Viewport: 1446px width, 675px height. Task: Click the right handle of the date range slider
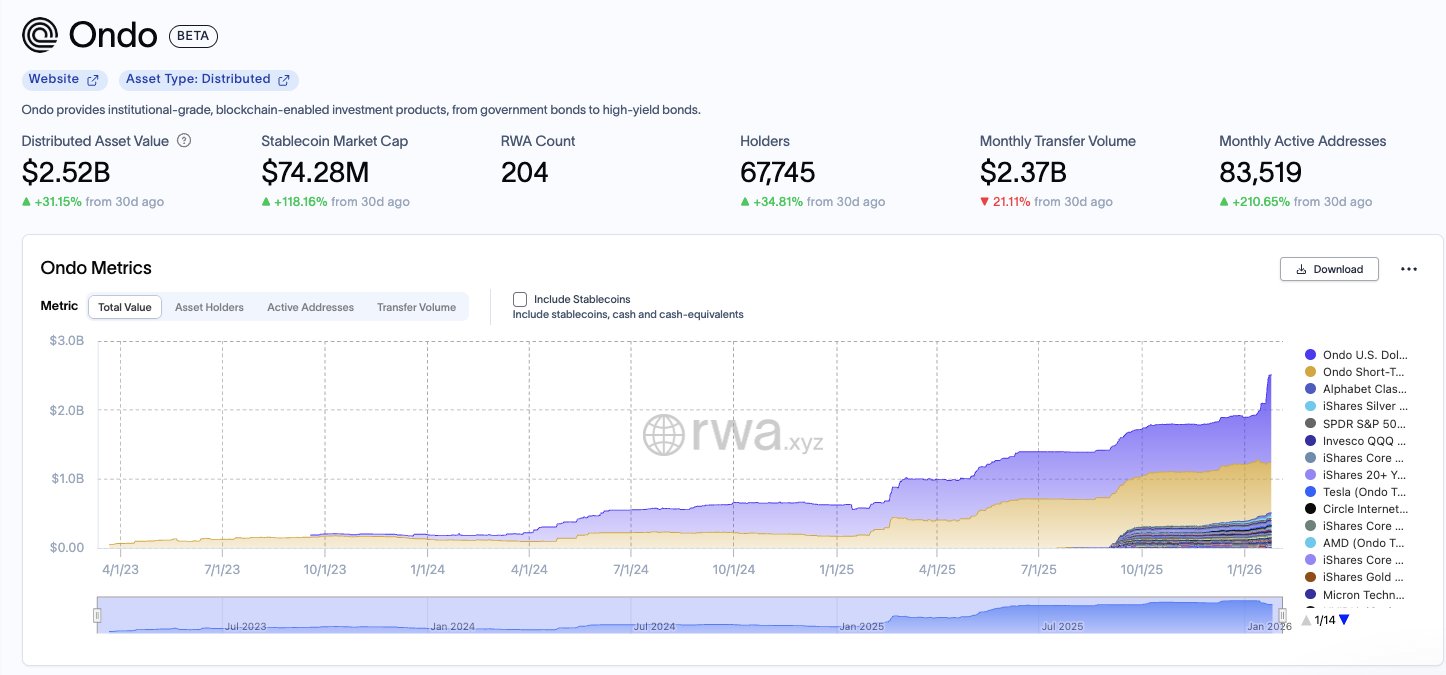pos(1283,615)
